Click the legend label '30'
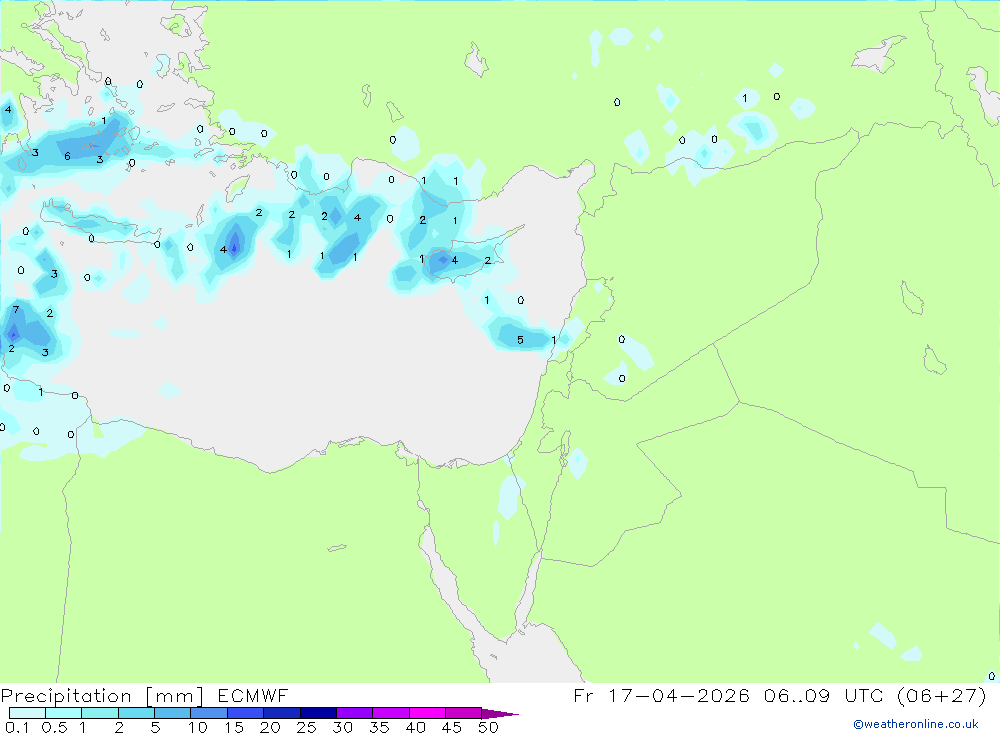1000x733 pixels. coord(342,727)
